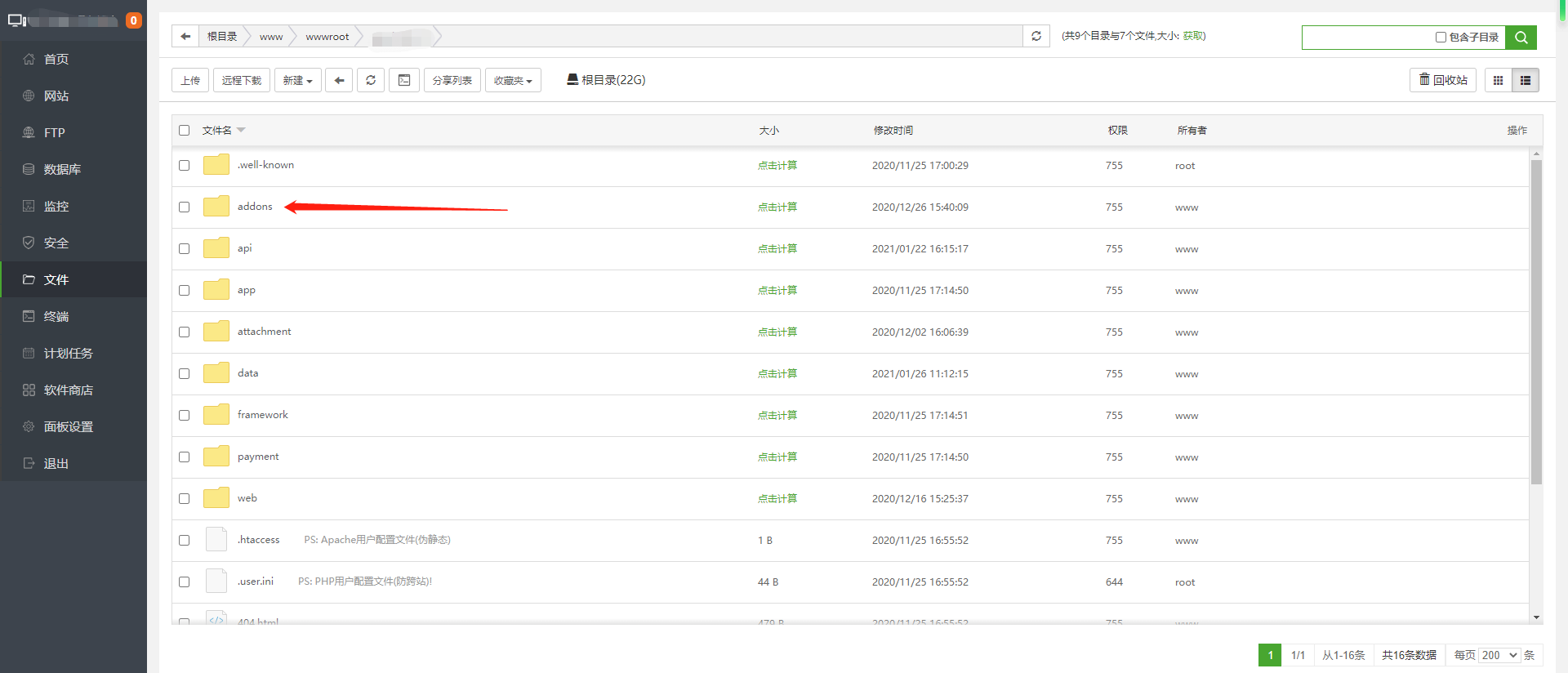Click the search magnifier button
The height and width of the screenshot is (673, 1568).
point(1521,37)
